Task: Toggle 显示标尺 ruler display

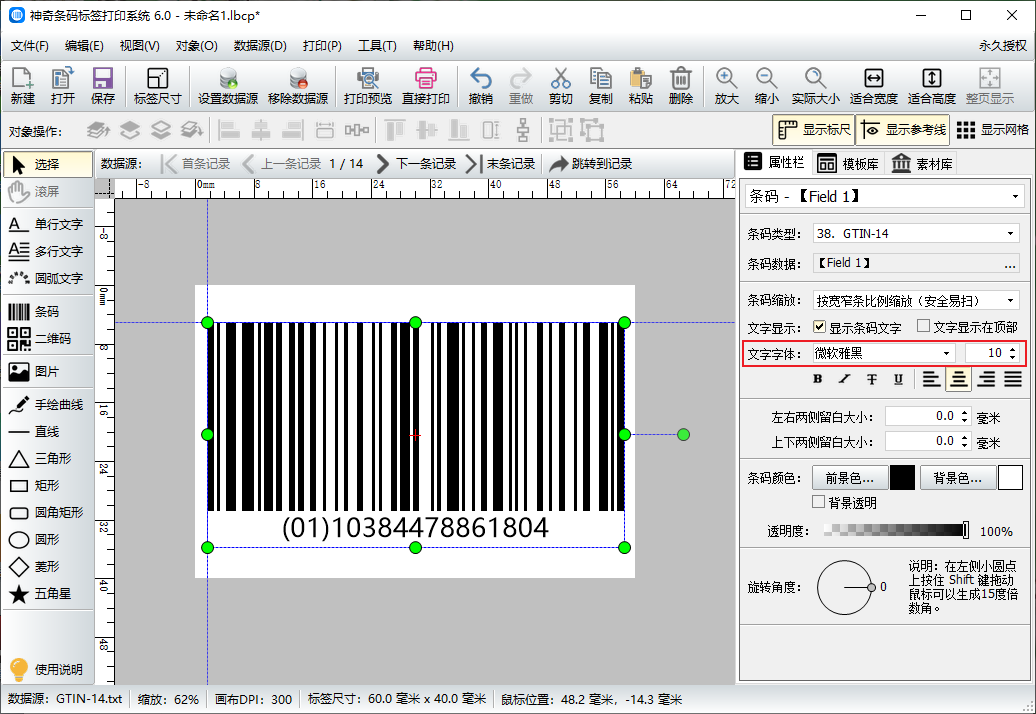Action: [x=813, y=130]
